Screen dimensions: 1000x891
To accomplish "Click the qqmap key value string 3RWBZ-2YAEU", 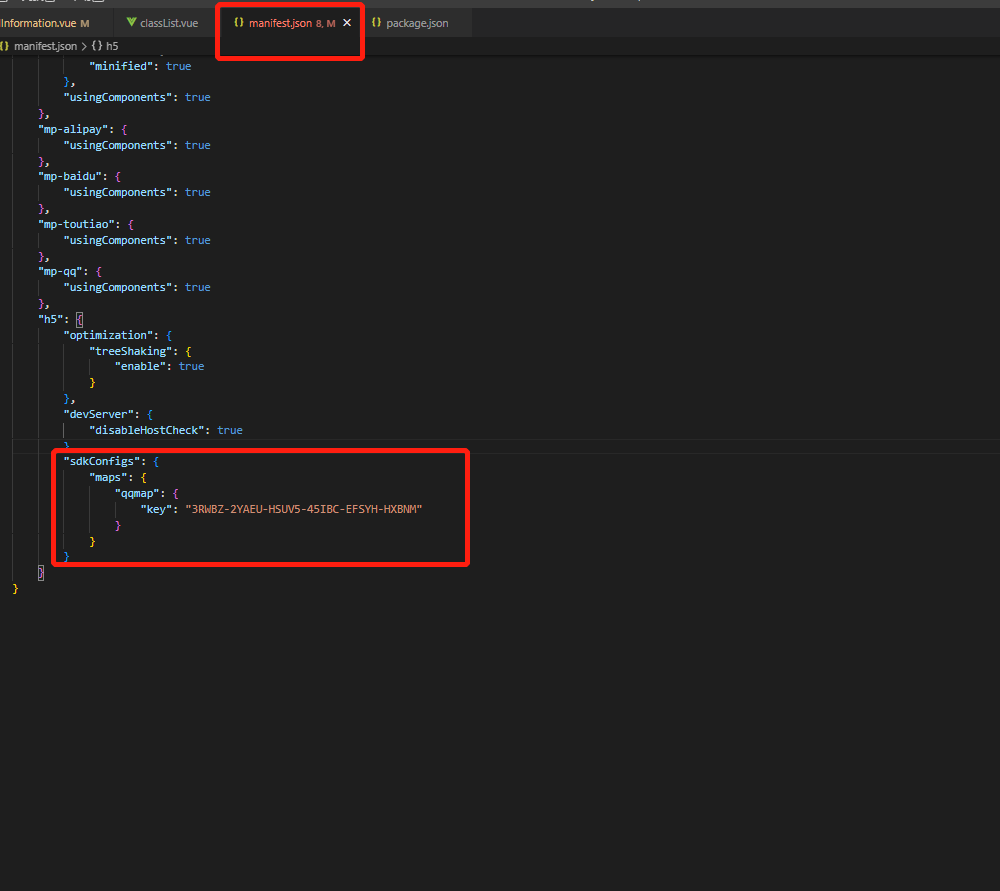I will coord(304,510).
